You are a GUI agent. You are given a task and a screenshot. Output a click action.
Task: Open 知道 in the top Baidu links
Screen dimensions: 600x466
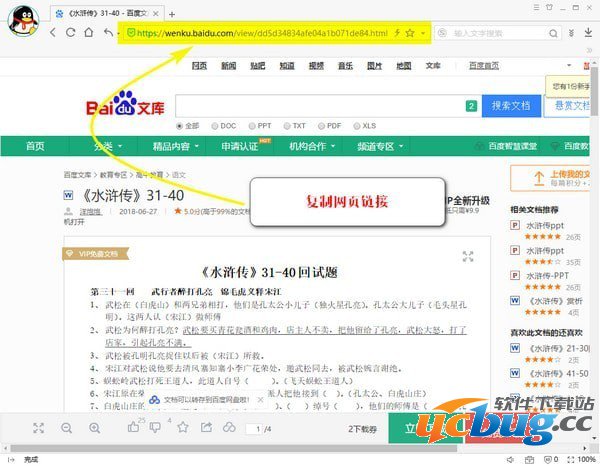pyautogui.click(x=287, y=66)
